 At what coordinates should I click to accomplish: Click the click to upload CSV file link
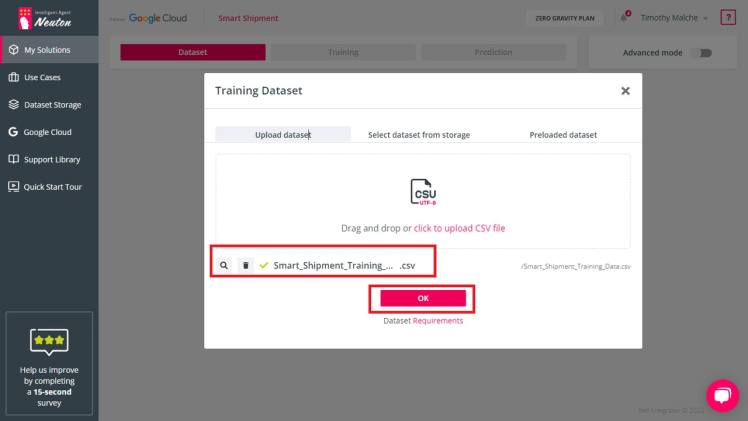[459, 228]
